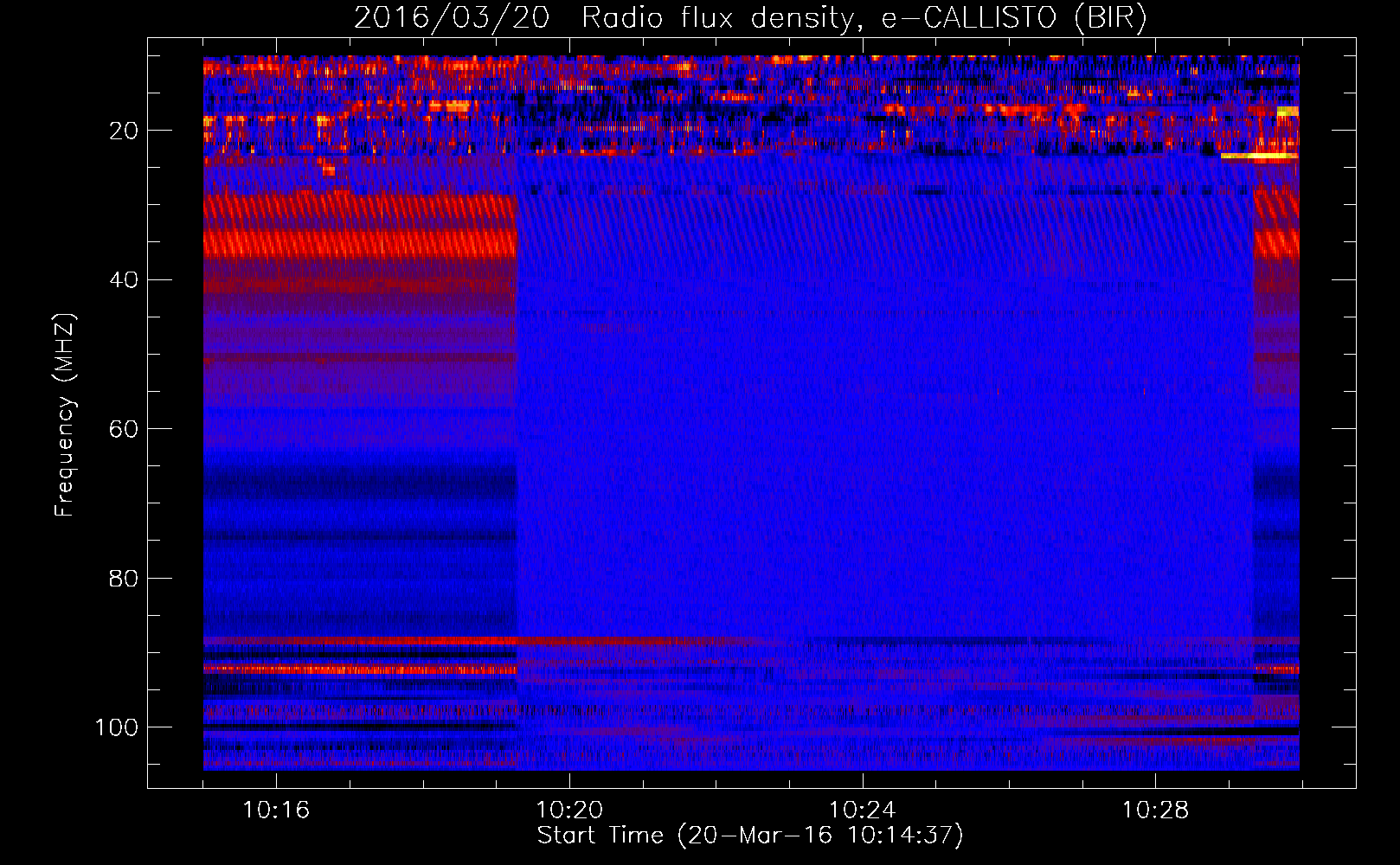Click the "100" frequency tick label

point(116,727)
